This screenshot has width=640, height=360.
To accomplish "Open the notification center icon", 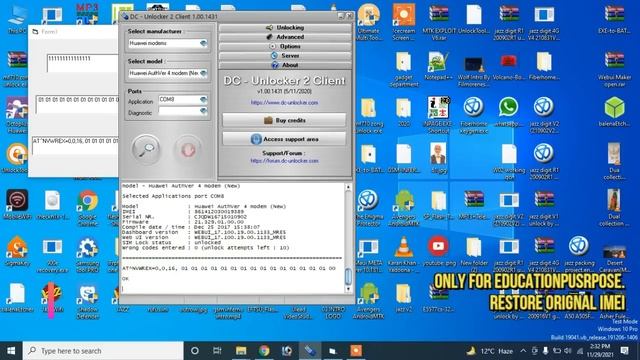I will click(x=624, y=351).
